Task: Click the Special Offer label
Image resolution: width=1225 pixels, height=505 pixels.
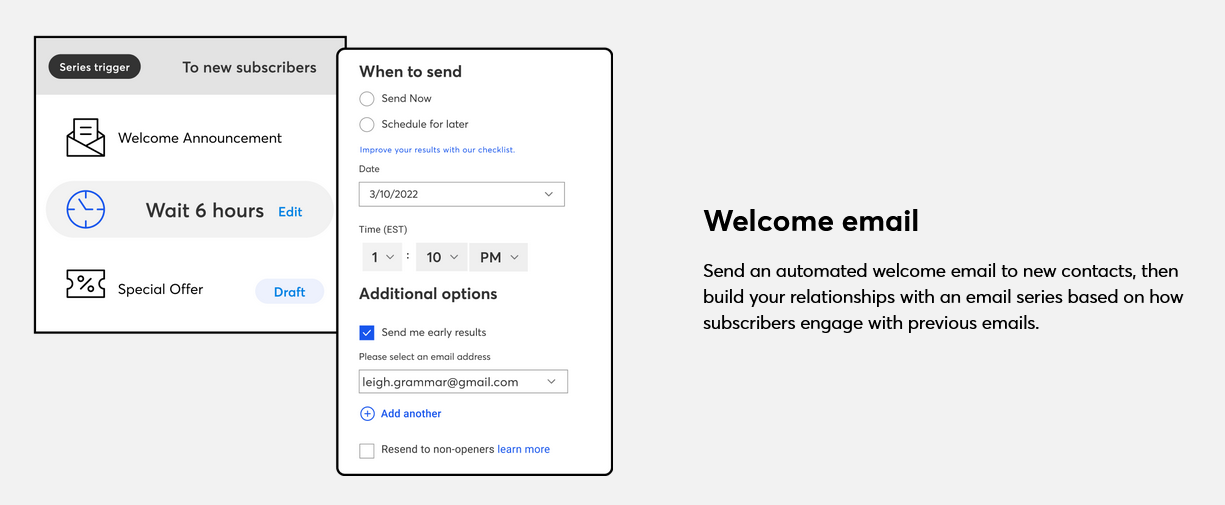Action: pyautogui.click(x=161, y=289)
